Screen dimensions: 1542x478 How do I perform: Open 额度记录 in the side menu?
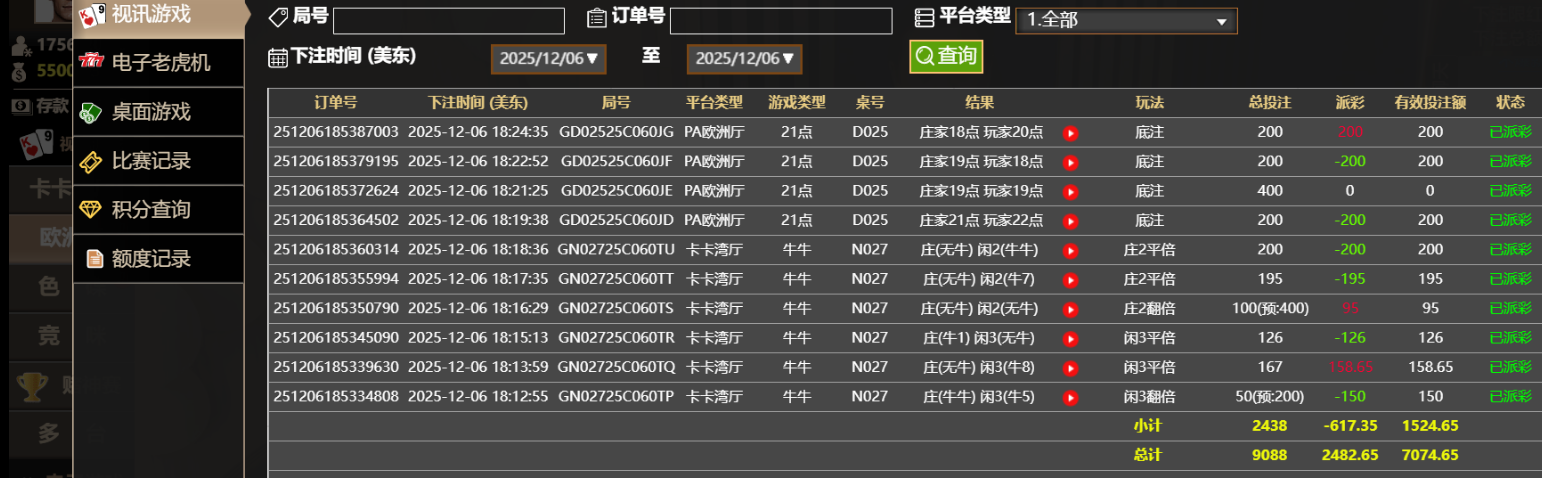tap(150, 259)
